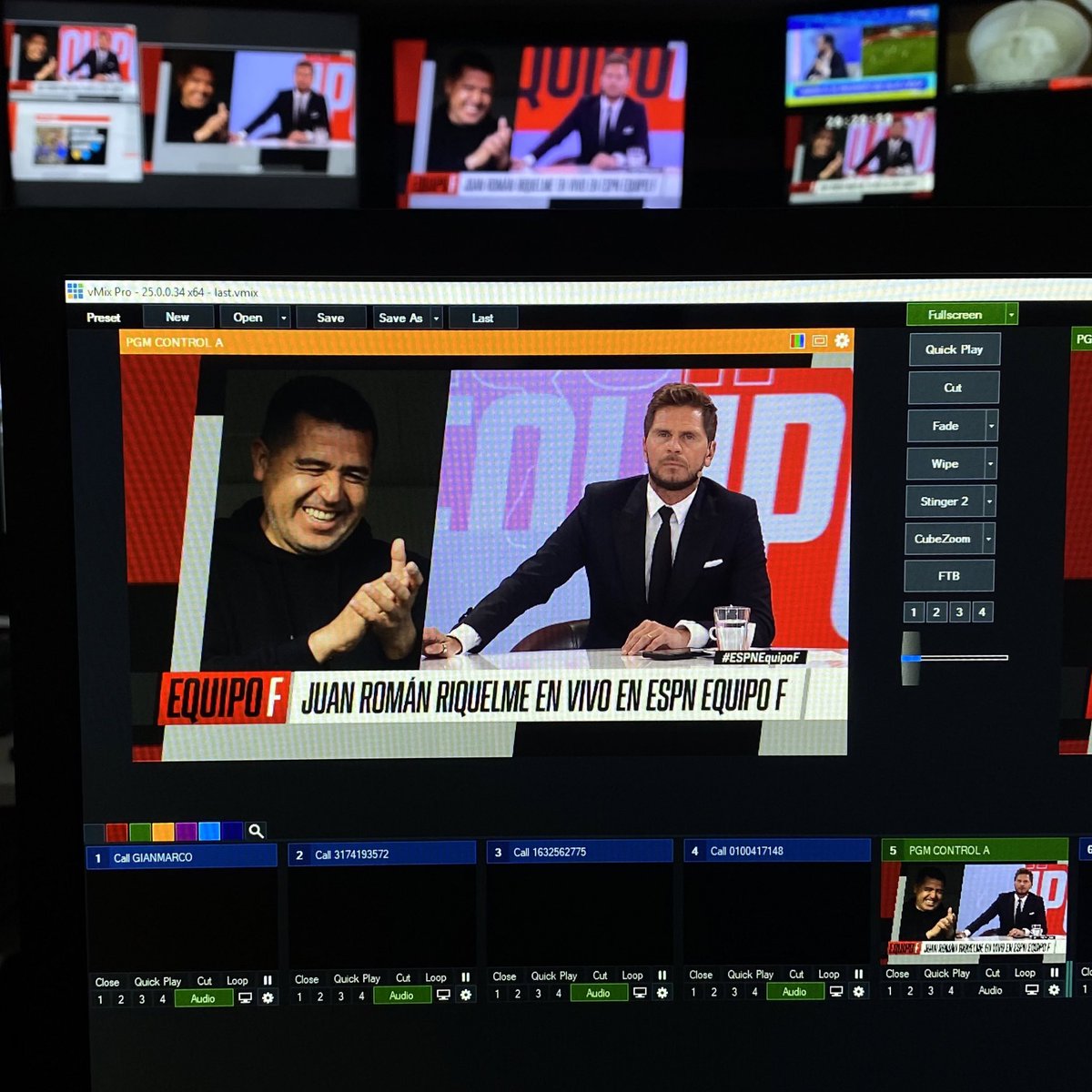Open settings gear for Call 3174193572 input
This screenshot has height=1092, width=1092.
(x=466, y=996)
